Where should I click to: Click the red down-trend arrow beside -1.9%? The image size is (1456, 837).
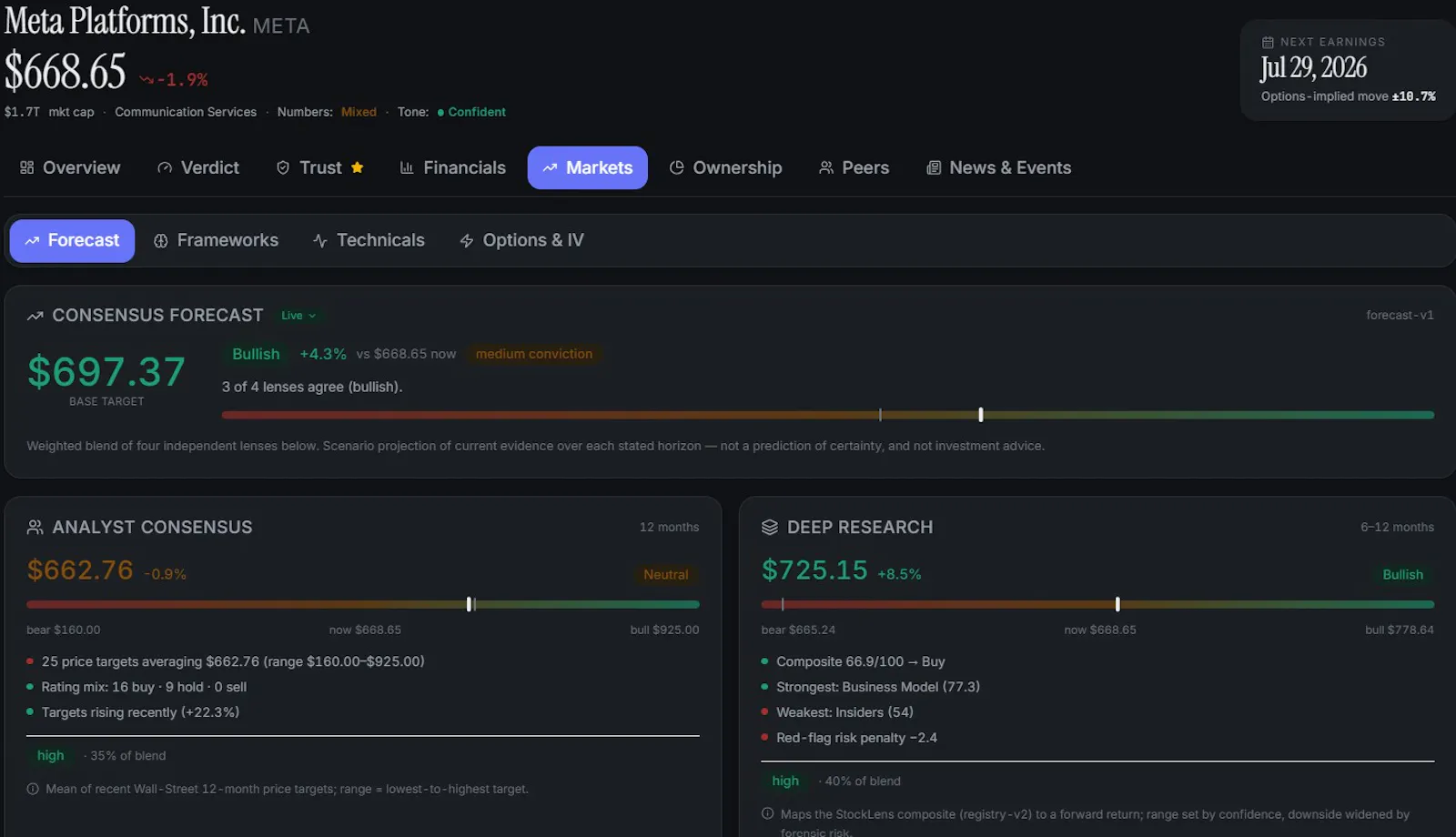(x=147, y=80)
